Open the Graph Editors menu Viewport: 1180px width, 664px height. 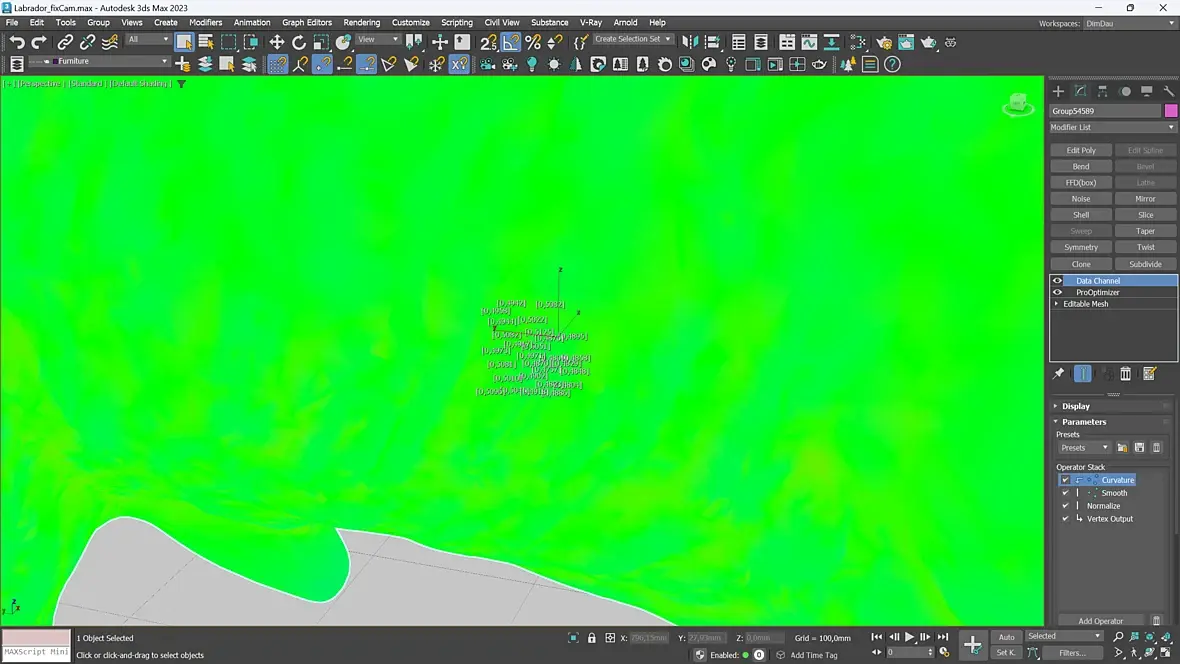[x=307, y=23]
